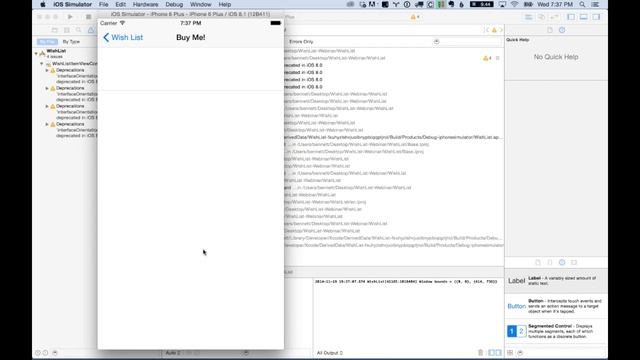
Task: Switch to the Version editor
Action: click(x=554, y=17)
